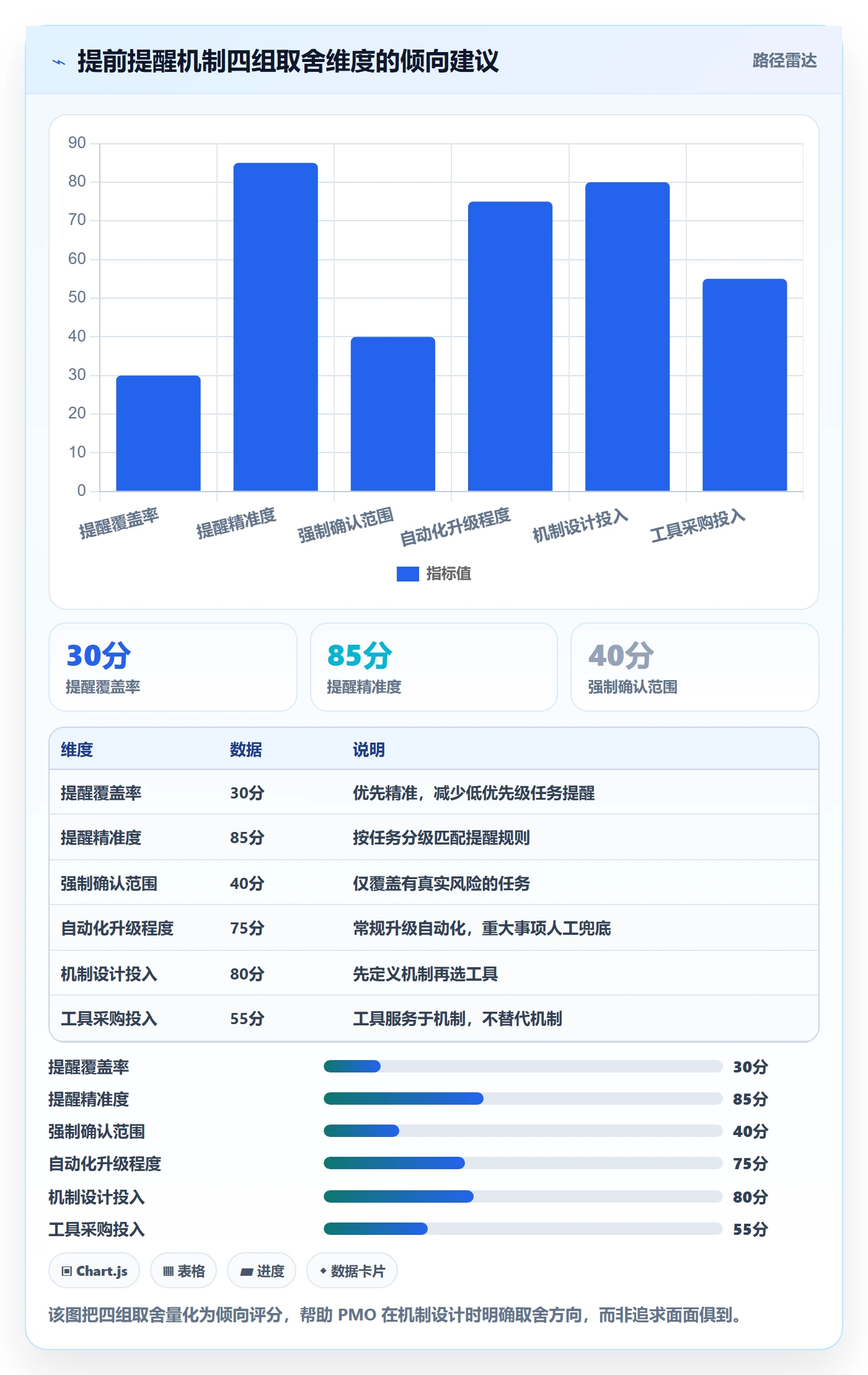Click the diamond icon in the 数据卡片 chip
The height and width of the screenshot is (1375, 868).
(323, 1271)
